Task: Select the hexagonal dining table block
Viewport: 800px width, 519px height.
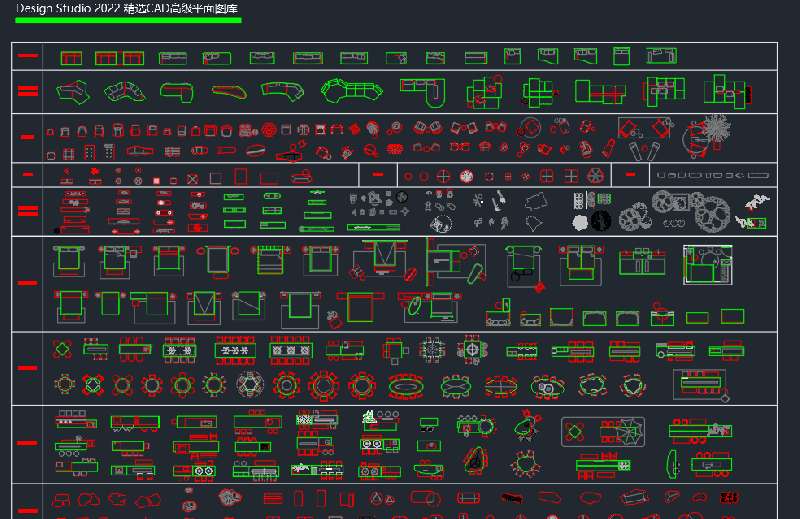Action: [247, 385]
